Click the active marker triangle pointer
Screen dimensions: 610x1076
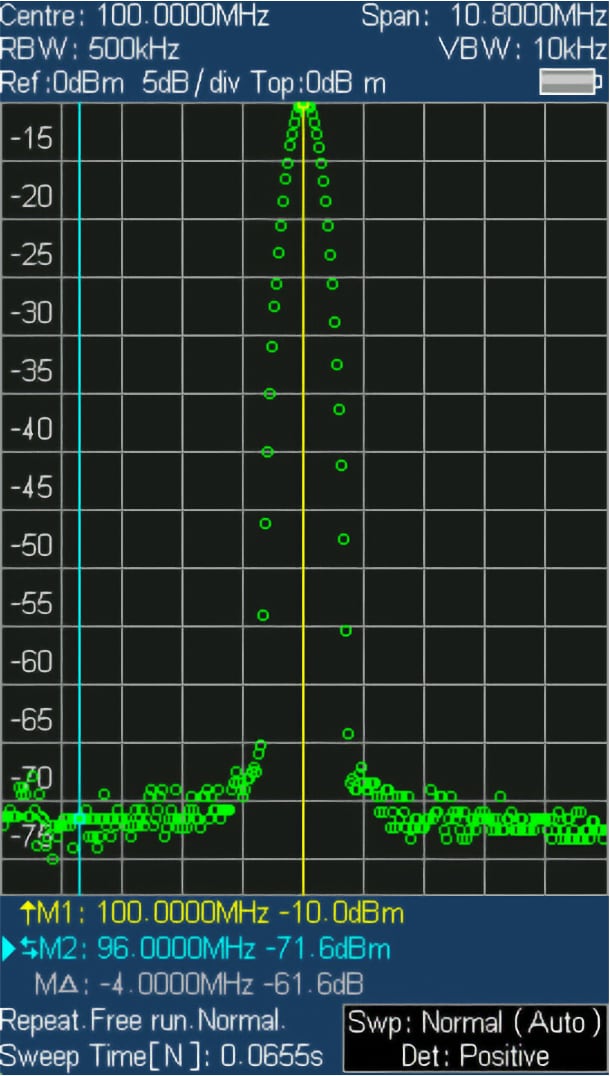pyautogui.click(x=8, y=950)
